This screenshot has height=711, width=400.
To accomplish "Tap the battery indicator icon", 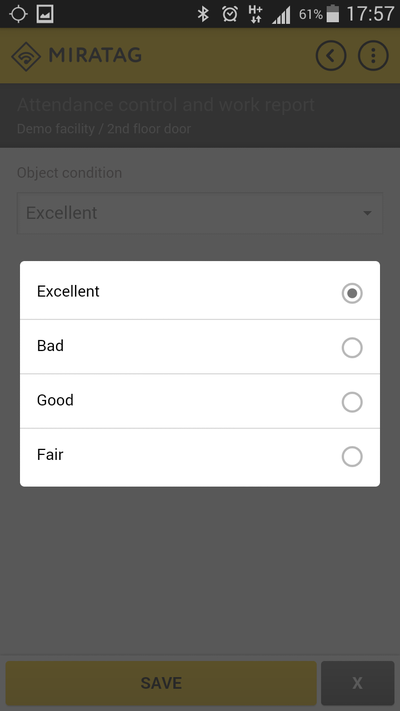I will 333,14.
